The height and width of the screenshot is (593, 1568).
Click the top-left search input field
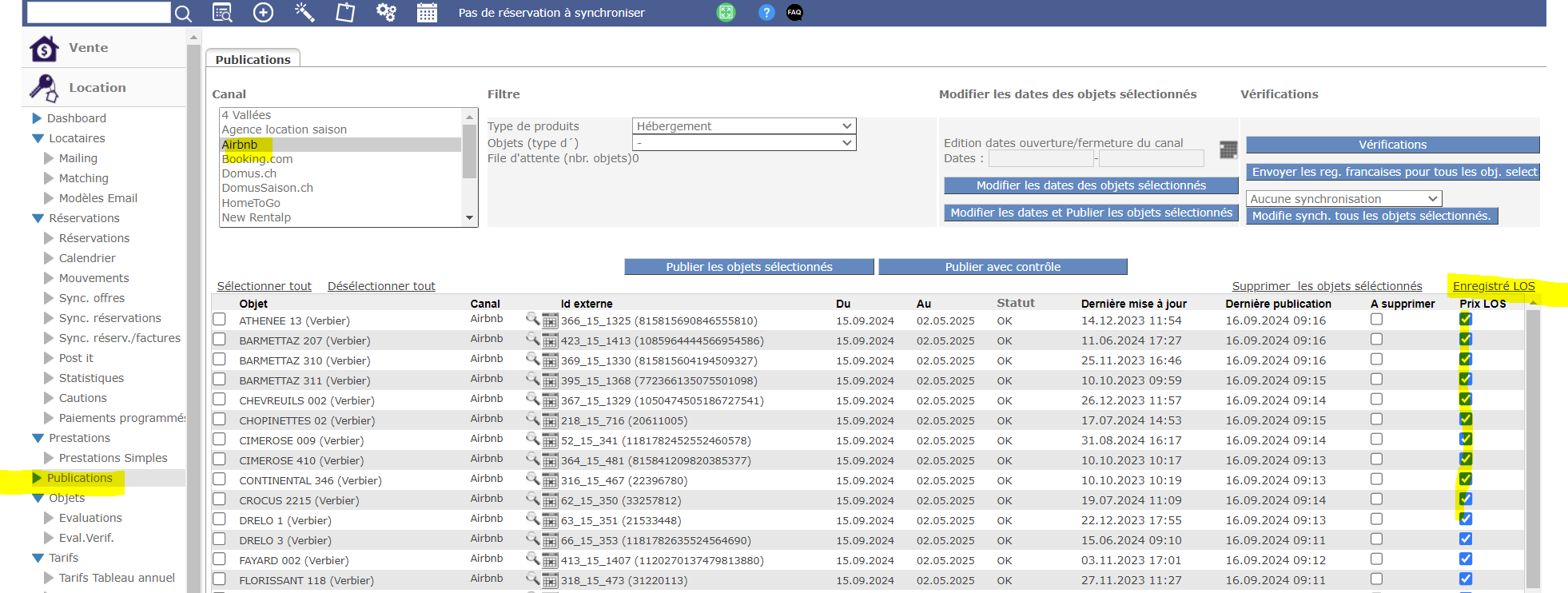click(98, 13)
